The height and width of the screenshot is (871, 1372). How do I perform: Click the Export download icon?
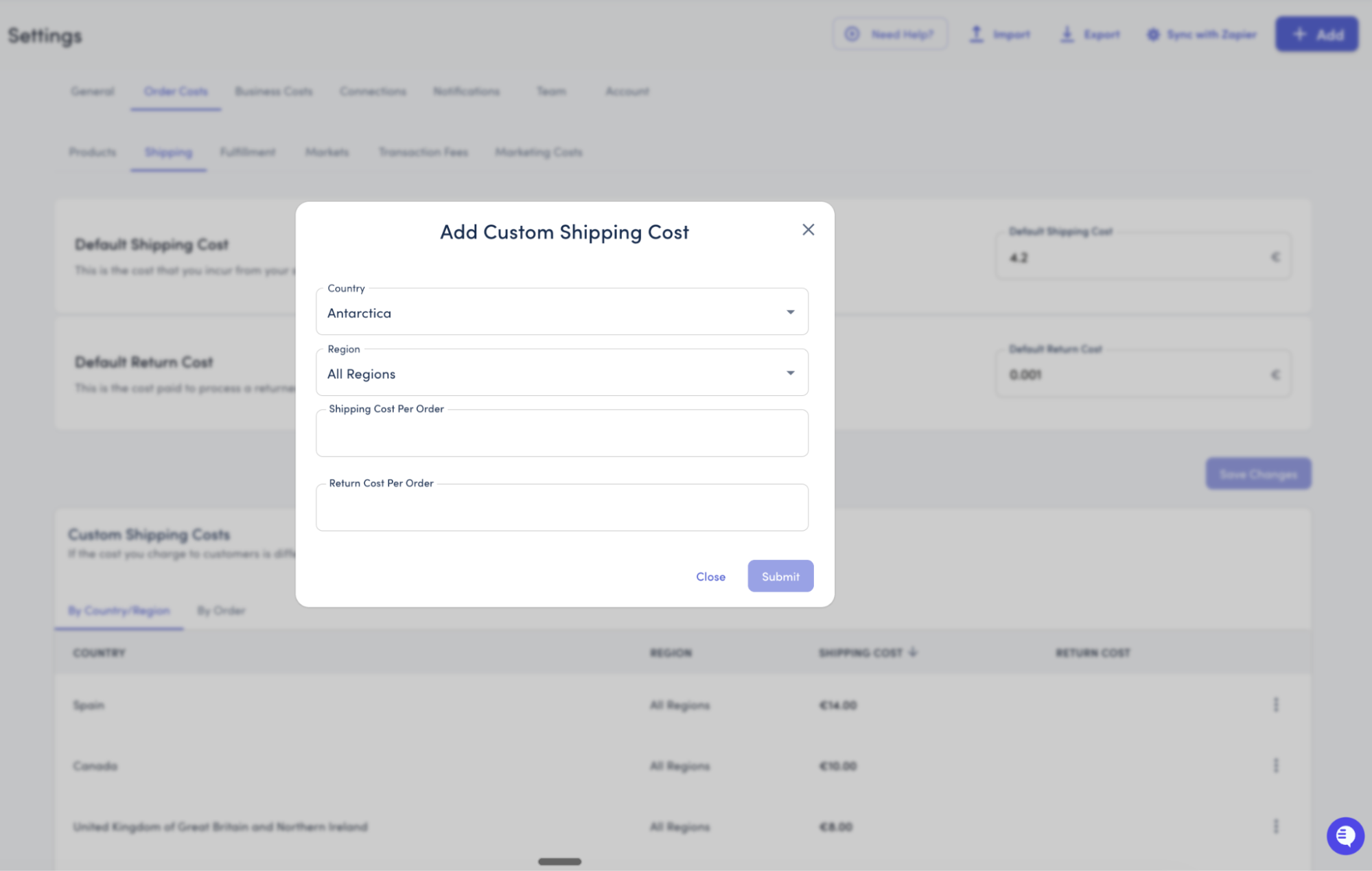pyautogui.click(x=1067, y=34)
